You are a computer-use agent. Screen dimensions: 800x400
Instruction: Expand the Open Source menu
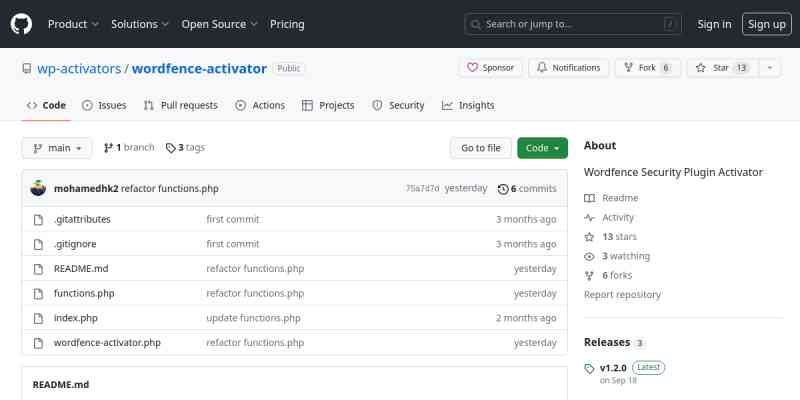pos(219,24)
